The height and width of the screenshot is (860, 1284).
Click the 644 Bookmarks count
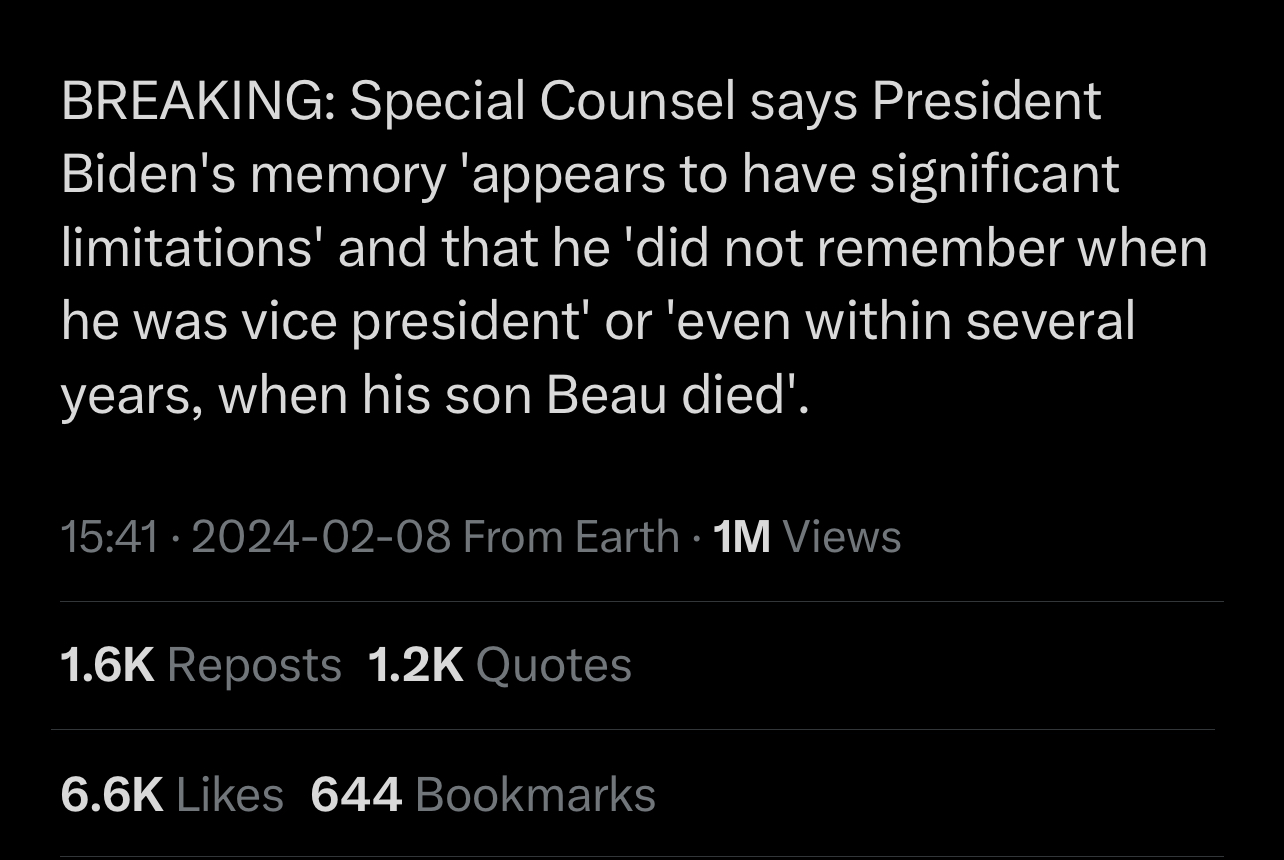point(483,795)
